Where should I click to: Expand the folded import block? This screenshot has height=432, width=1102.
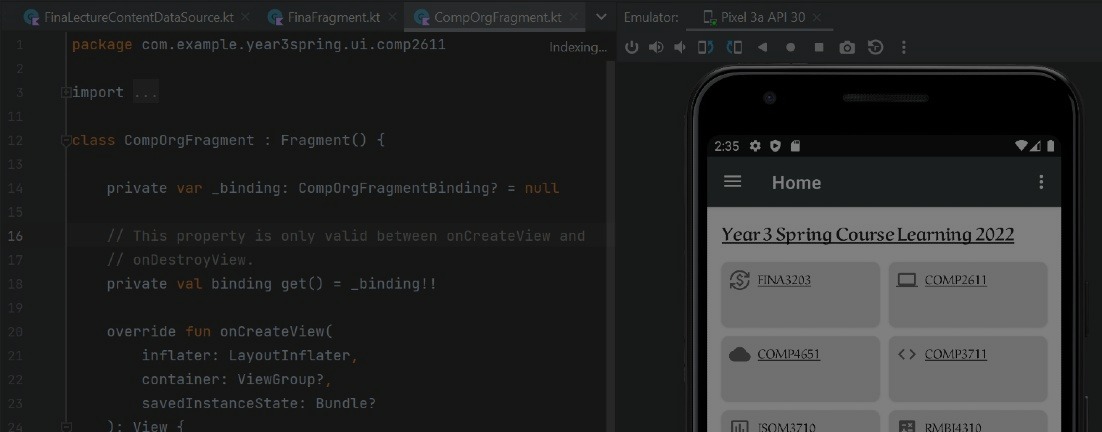(x=66, y=92)
